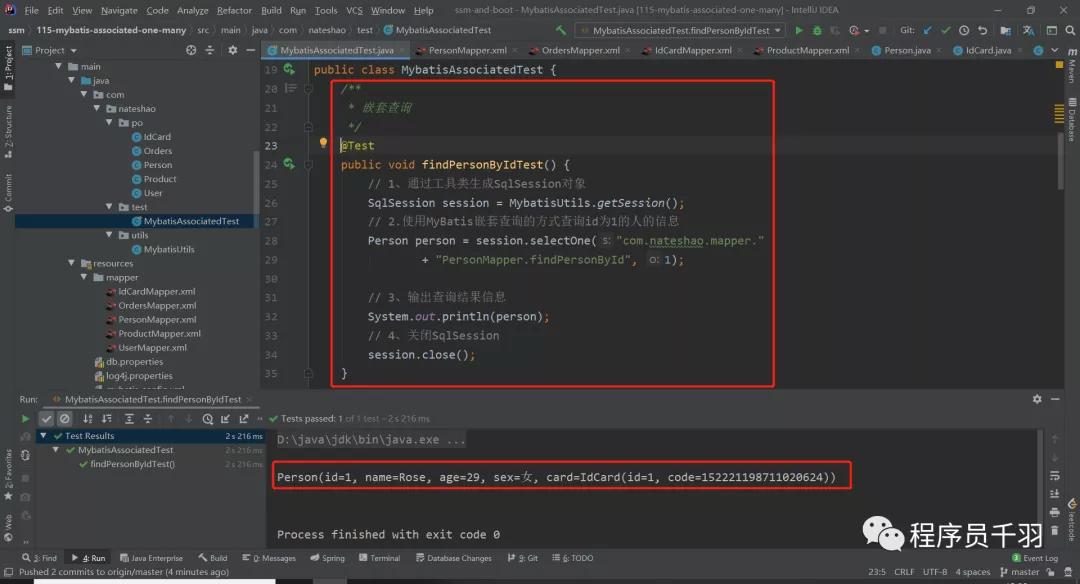The image size is (1080, 584).
Task: Revert changes with the rollback arrow icon
Action: tap(982, 30)
